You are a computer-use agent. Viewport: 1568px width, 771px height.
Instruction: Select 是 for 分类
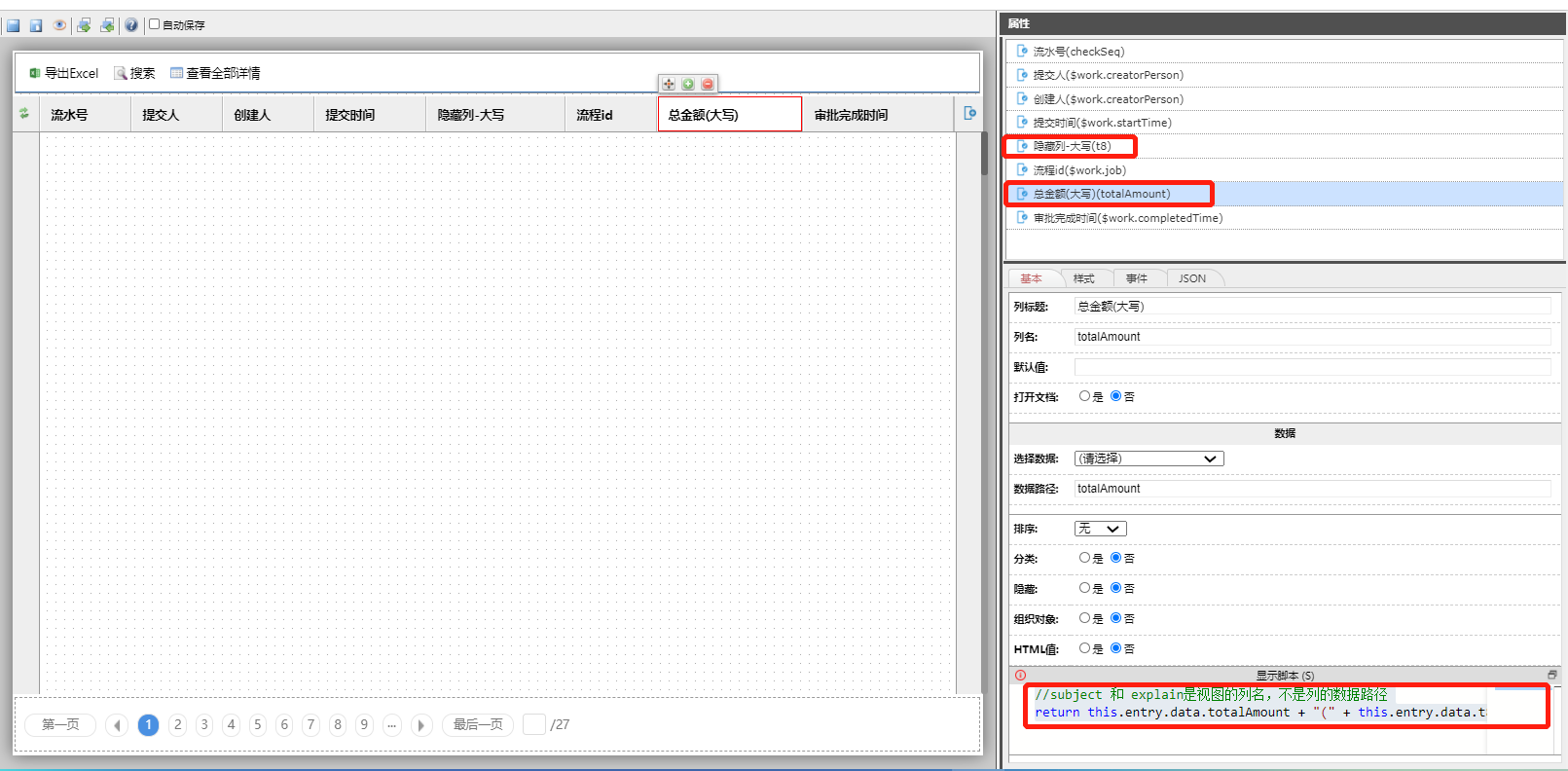coord(1084,558)
